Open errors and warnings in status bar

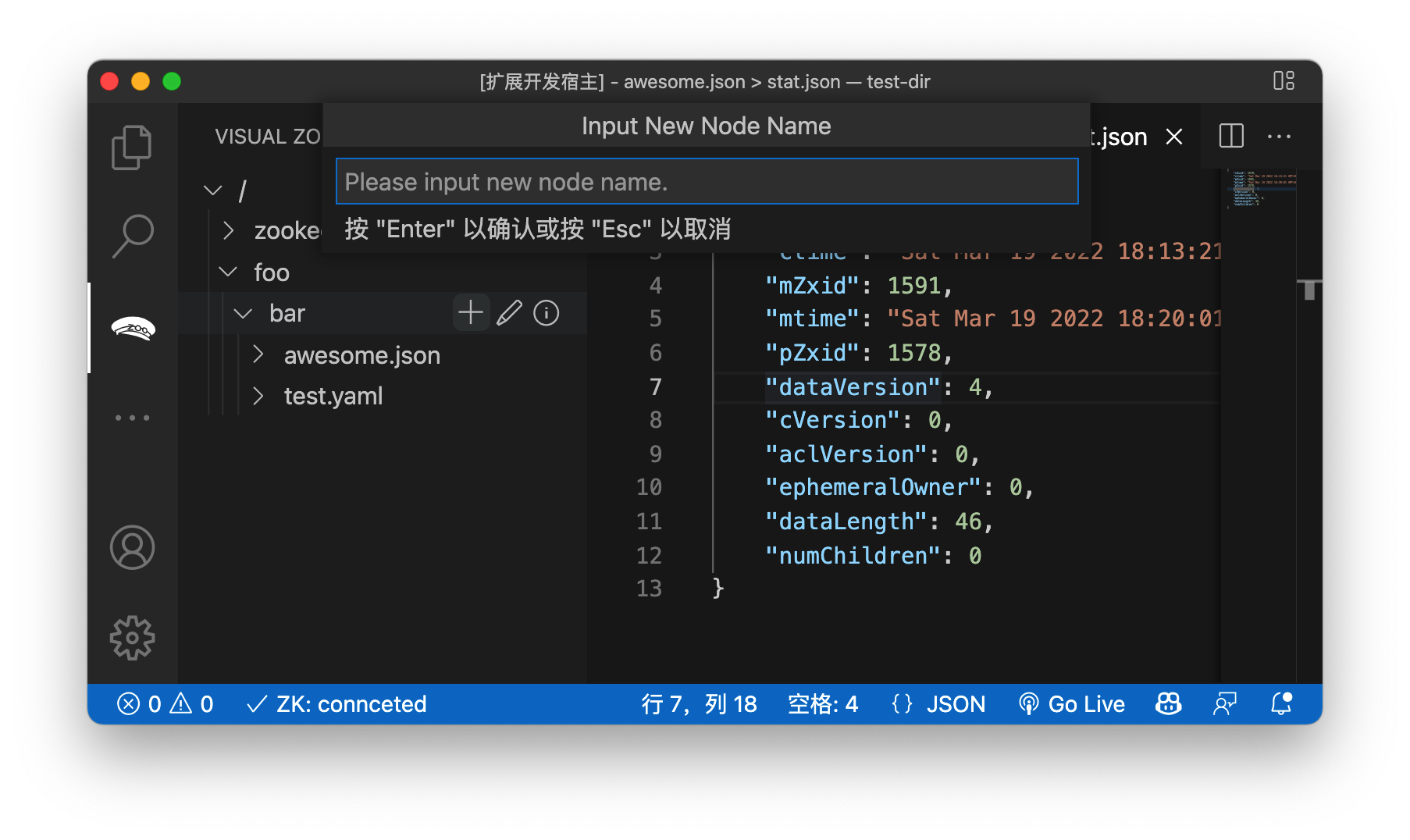click(x=165, y=704)
